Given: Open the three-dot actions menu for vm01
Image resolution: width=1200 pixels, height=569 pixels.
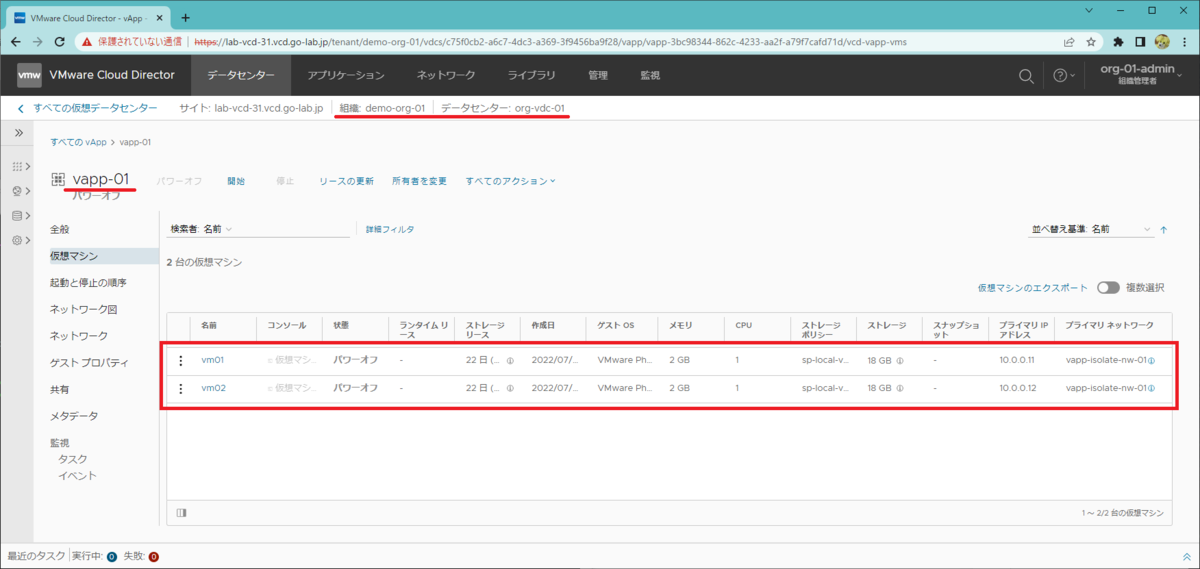Looking at the screenshot, I should 181,361.
